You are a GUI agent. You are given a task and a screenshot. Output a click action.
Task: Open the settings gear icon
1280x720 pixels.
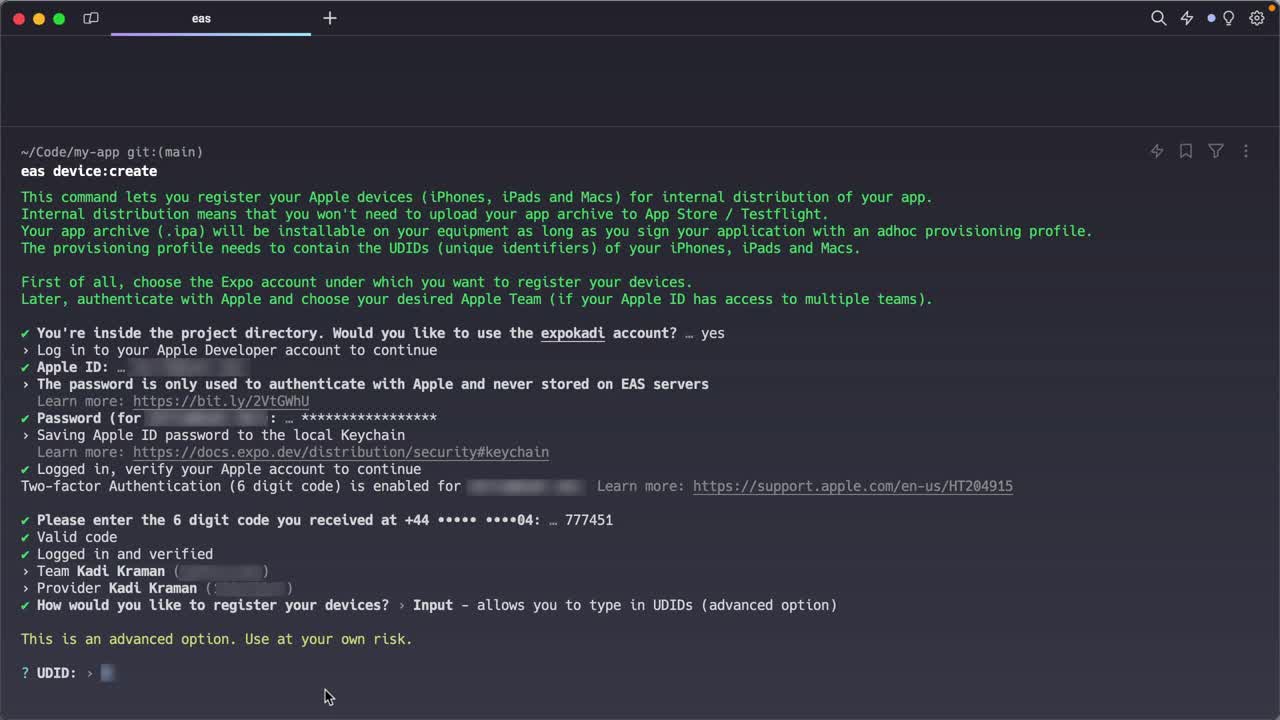[x=1257, y=18]
